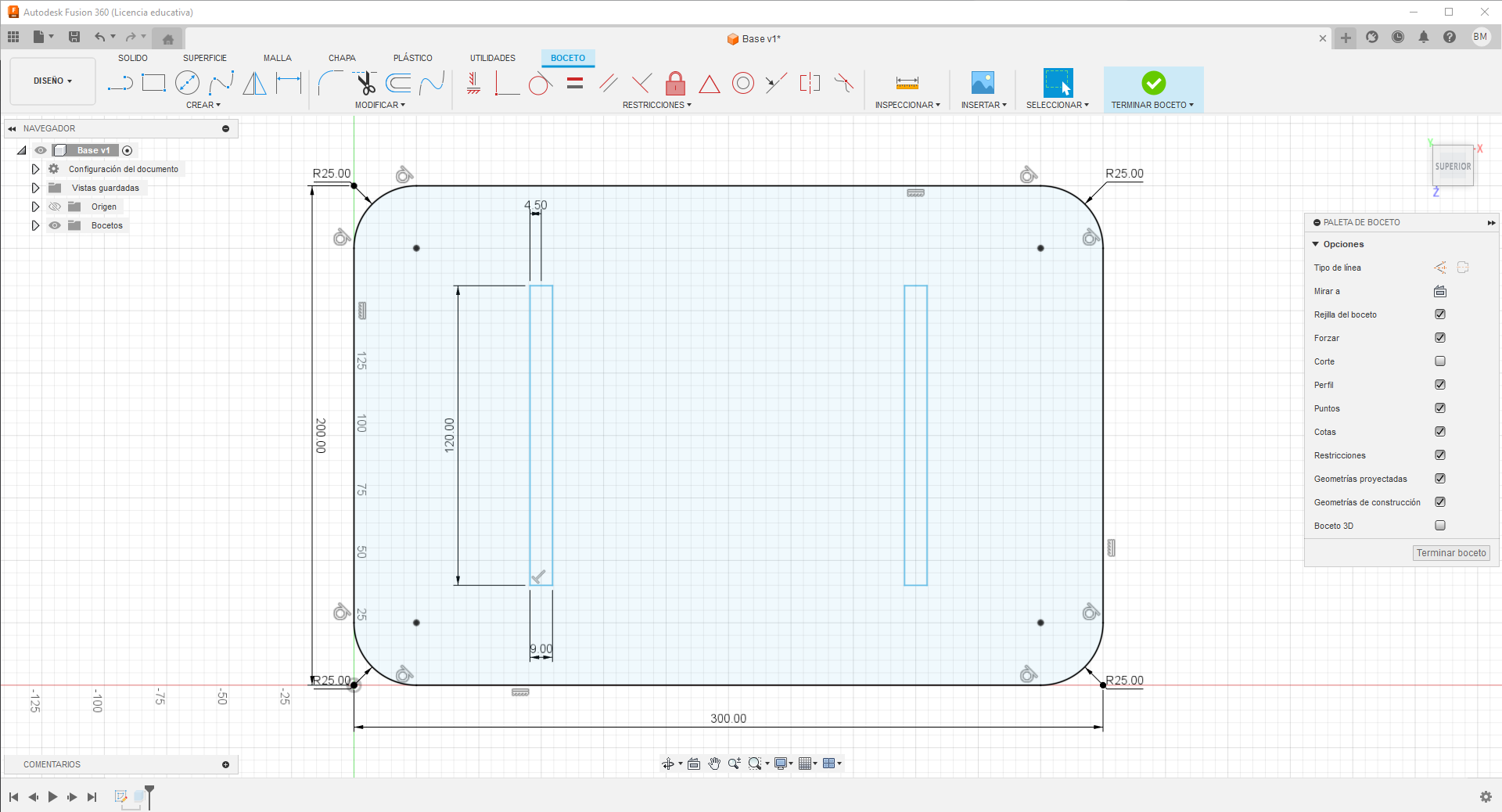Open the data panel grid icon
The image size is (1502, 812).
(13, 37)
